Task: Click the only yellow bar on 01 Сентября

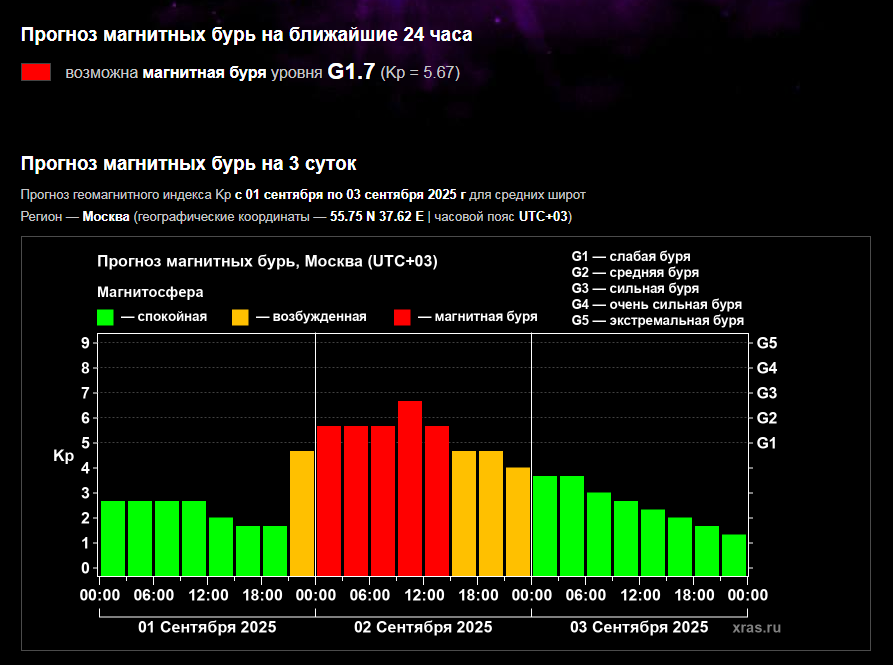Action: pyautogui.click(x=302, y=512)
